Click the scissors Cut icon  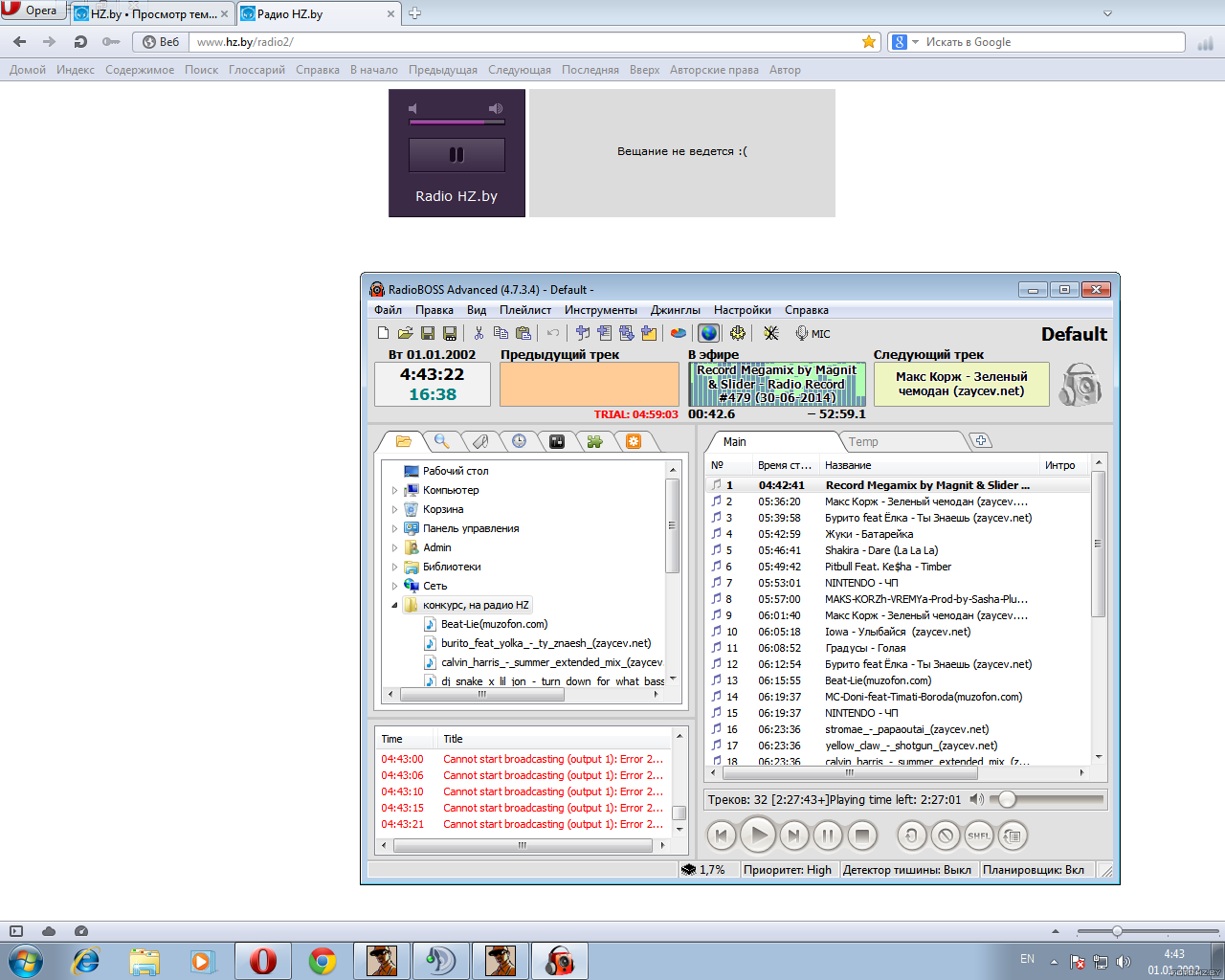479,333
